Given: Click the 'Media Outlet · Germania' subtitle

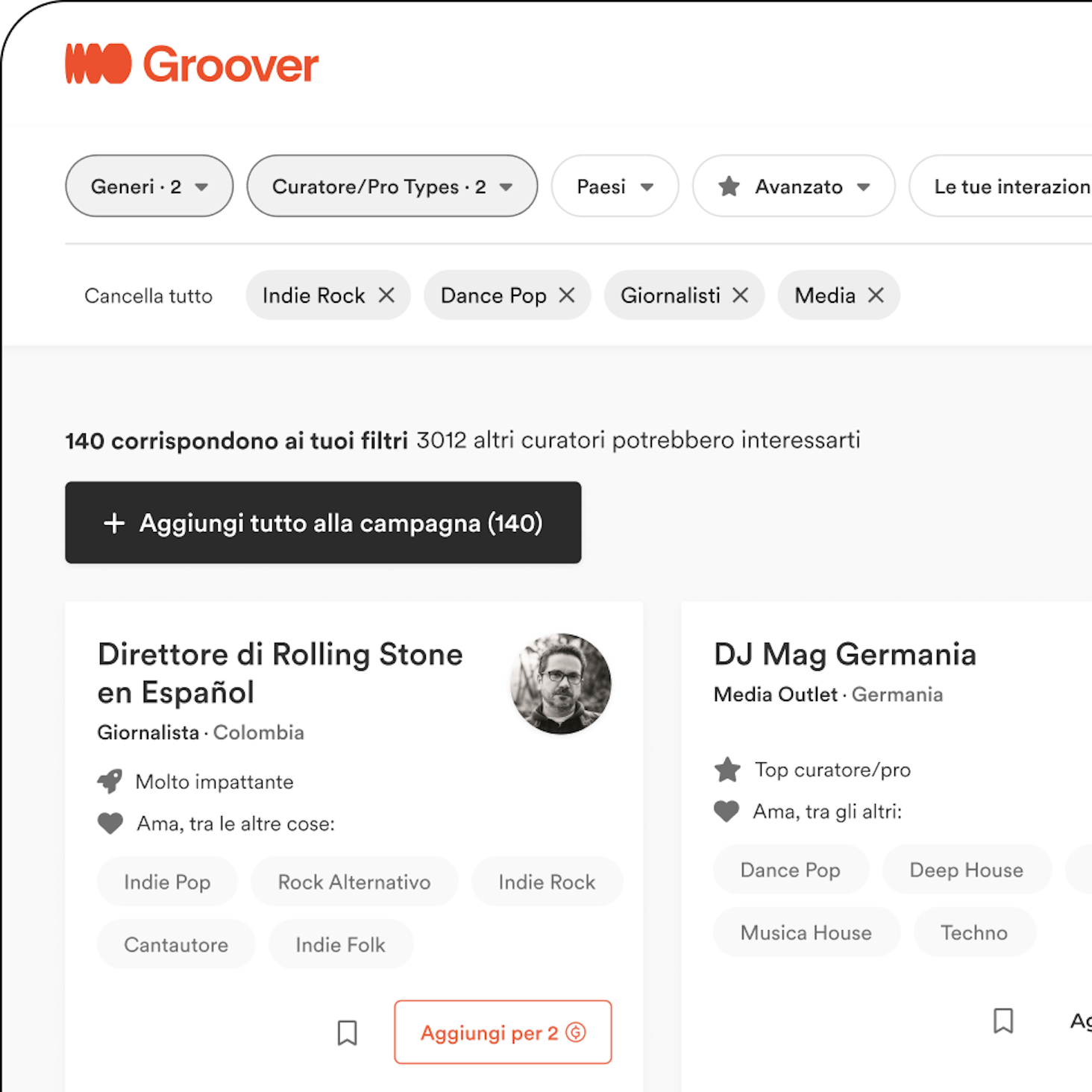Looking at the screenshot, I should (x=829, y=694).
